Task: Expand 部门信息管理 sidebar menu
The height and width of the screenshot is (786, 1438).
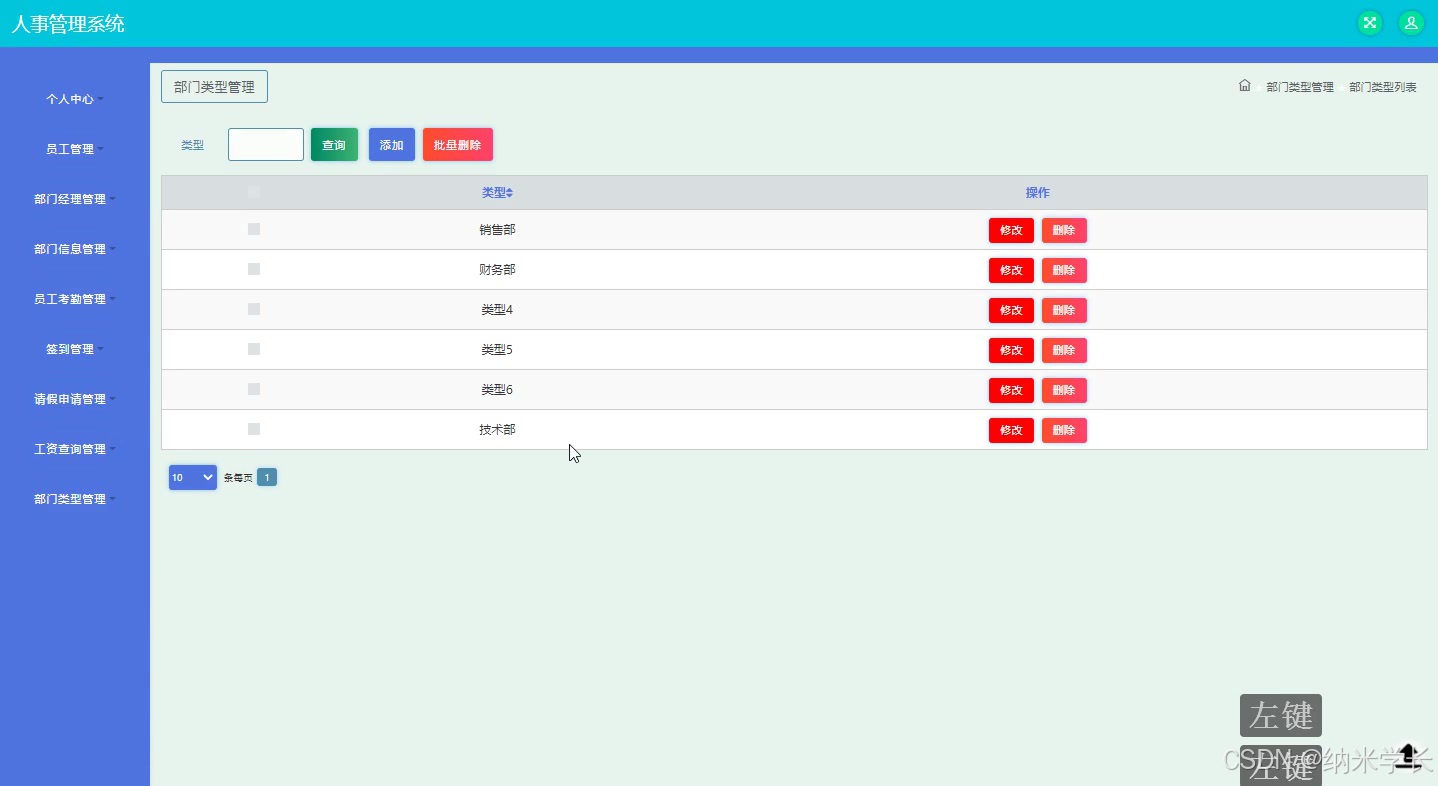Action: coord(75,249)
